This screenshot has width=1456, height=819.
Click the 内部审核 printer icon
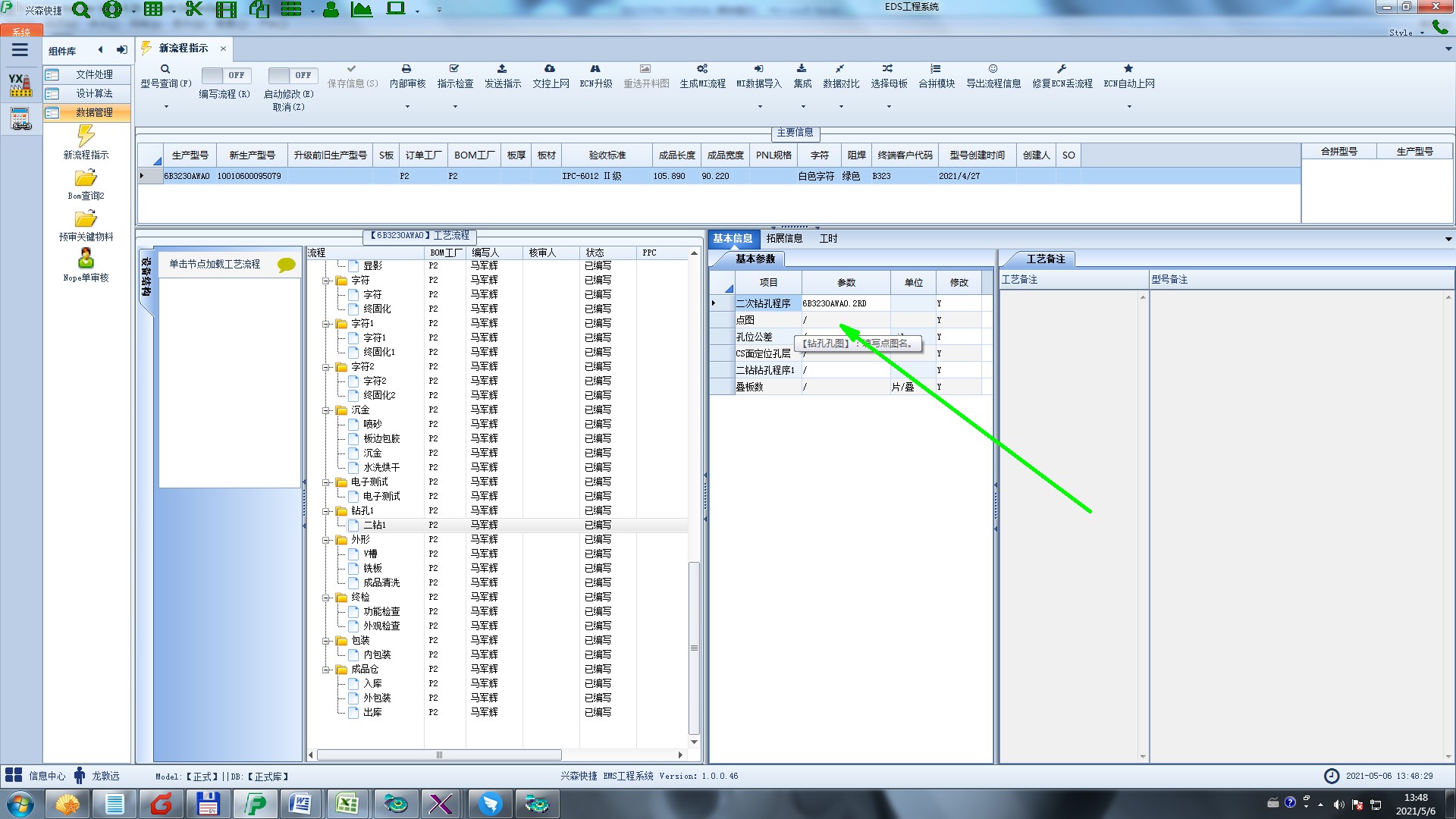(x=406, y=69)
